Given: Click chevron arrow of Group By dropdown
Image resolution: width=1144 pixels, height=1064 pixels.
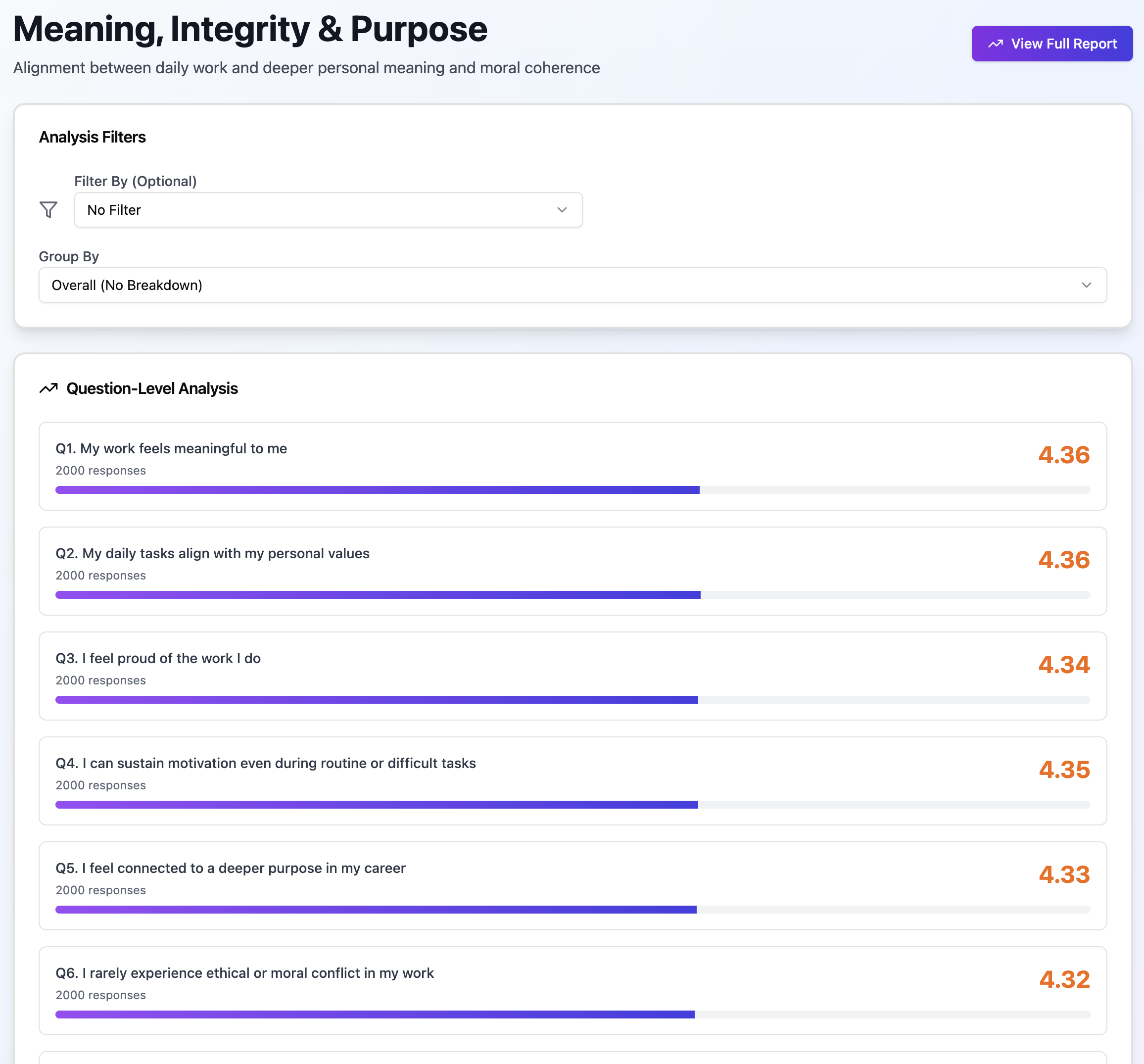Looking at the screenshot, I should click(1086, 285).
